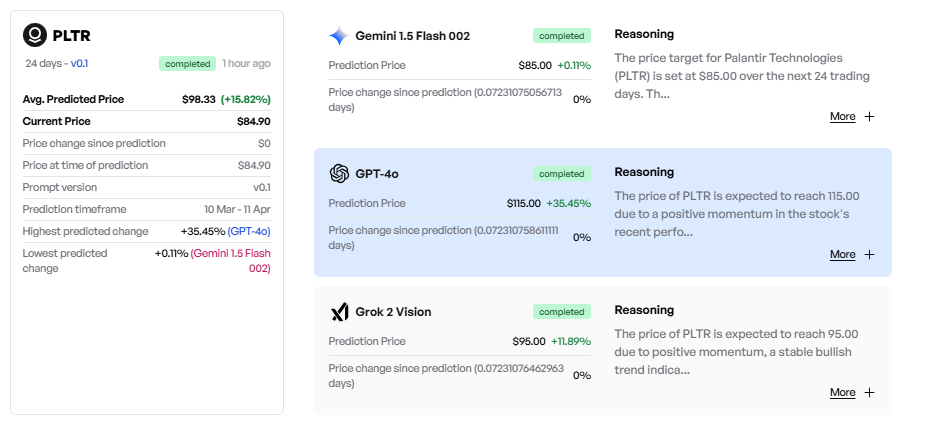Click the OpenAI GPT-4o logo icon
The width and height of the screenshot is (926, 435).
pos(339,174)
